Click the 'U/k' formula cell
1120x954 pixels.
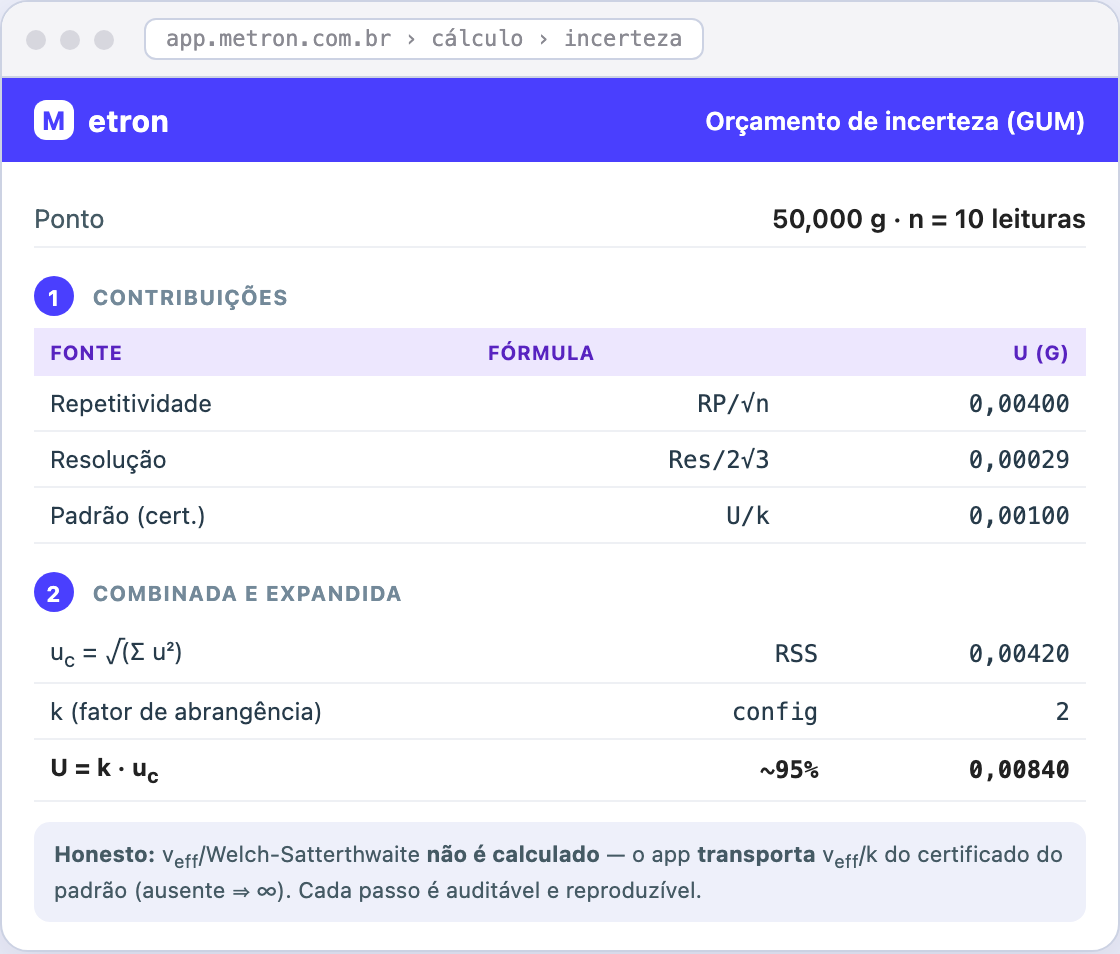tap(748, 516)
